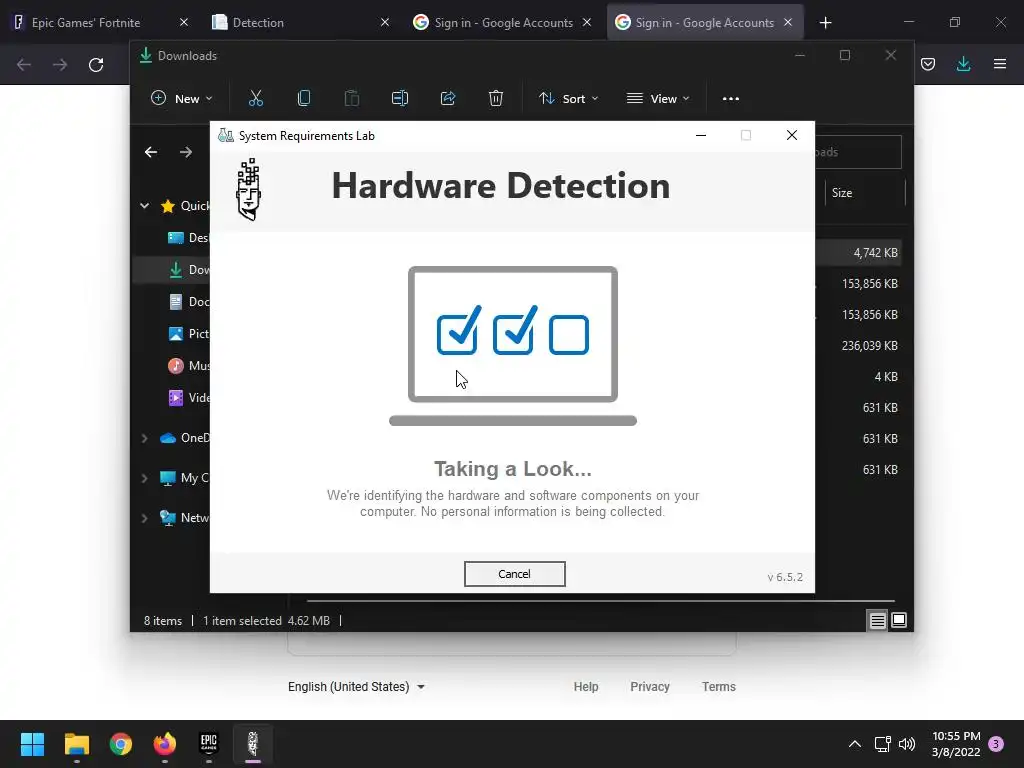Image resolution: width=1024 pixels, height=768 pixels.
Task: Switch to details view layout icon
Action: tap(878, 620)
